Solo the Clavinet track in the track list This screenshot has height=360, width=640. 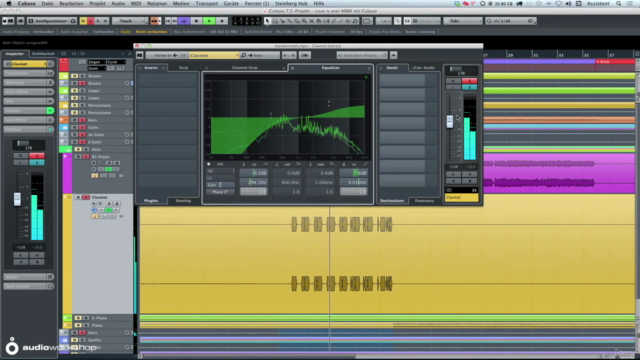tap(86, 197)
